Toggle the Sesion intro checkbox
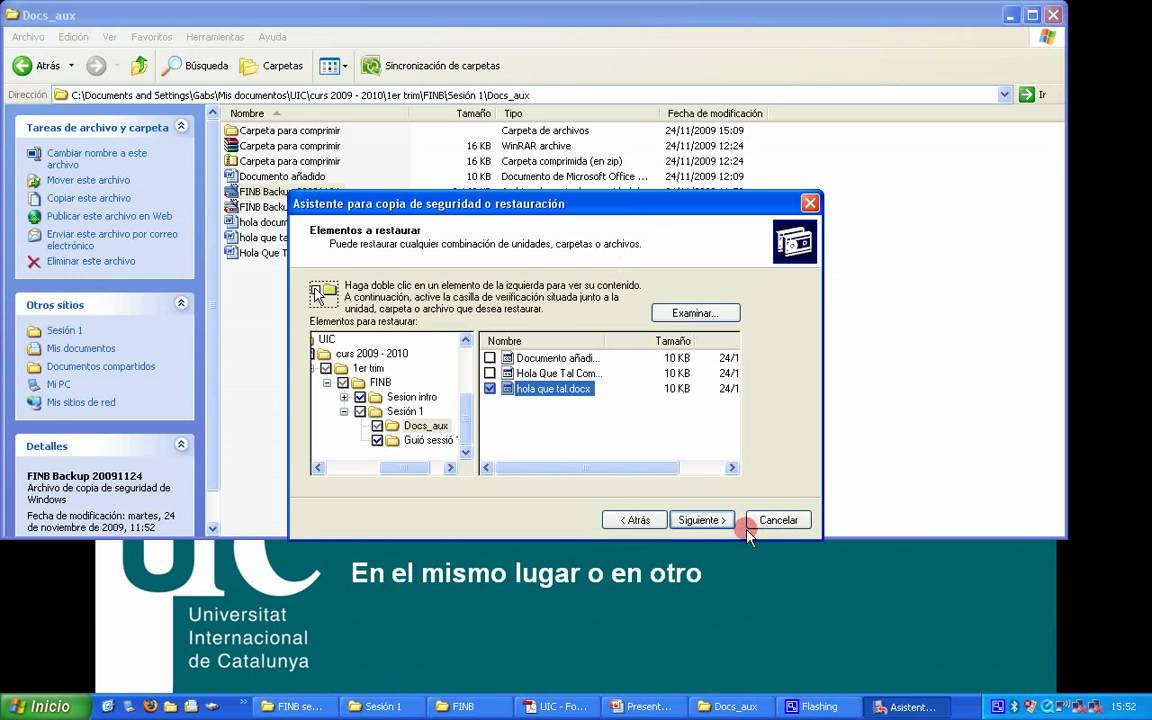Image resolution: width=1152 pixels, height=720 pixels. [x=360, y=397]
